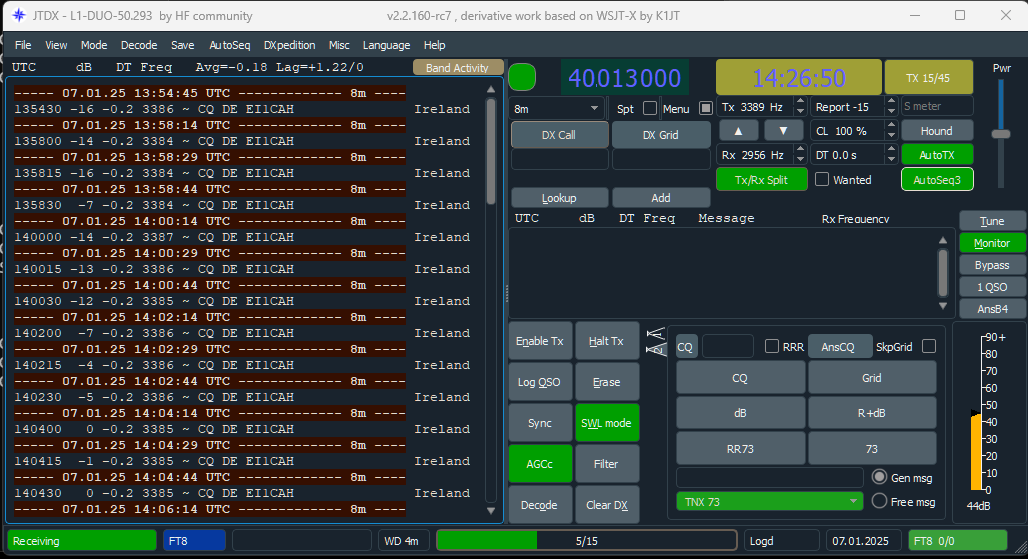The image size is (1028, 559).
Task: Click the Band Activity vertical scrollbar
Action: pos(491,299)
